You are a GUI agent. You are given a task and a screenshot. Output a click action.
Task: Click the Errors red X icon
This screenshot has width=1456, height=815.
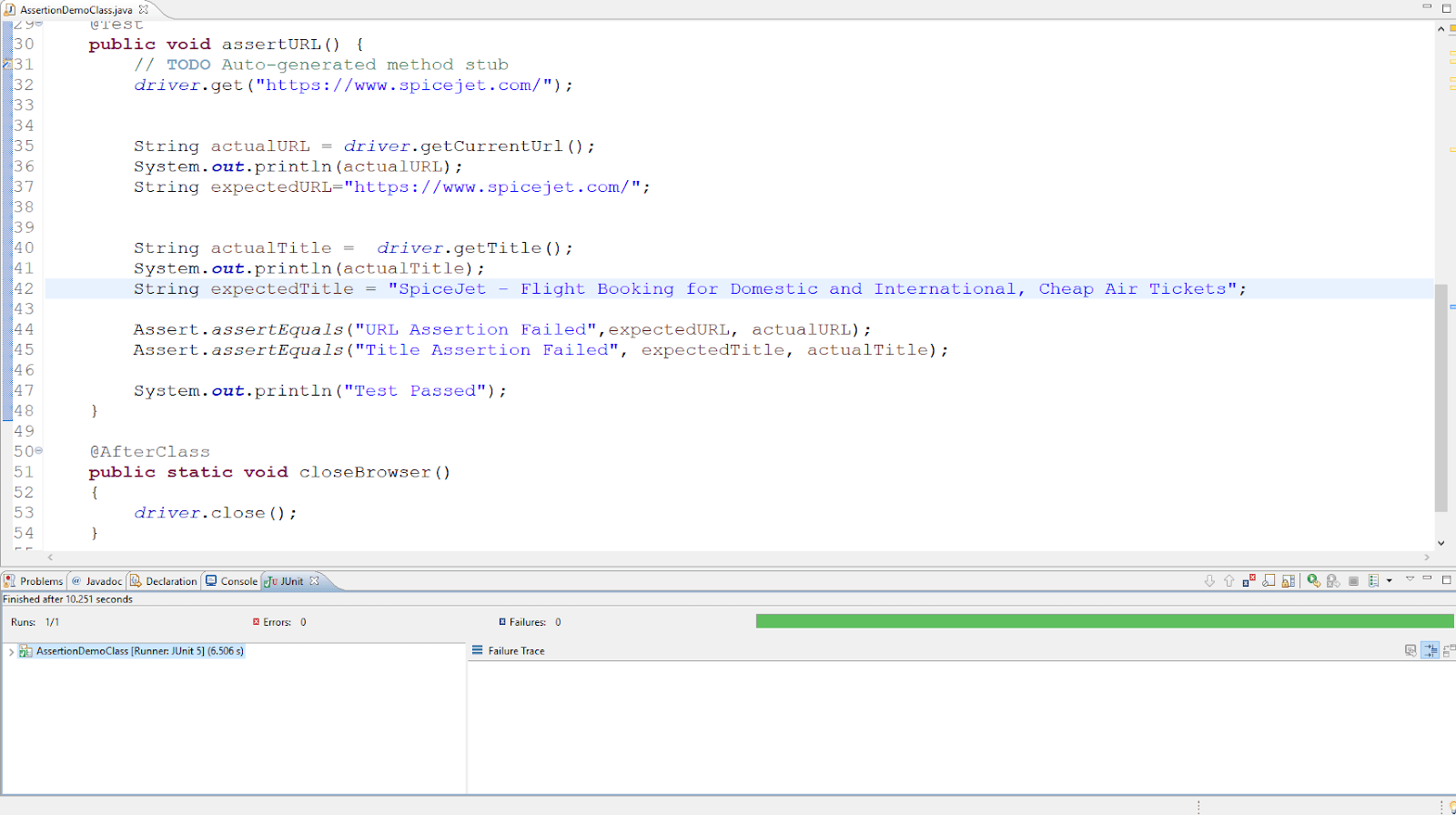click(x=257, y=622)
